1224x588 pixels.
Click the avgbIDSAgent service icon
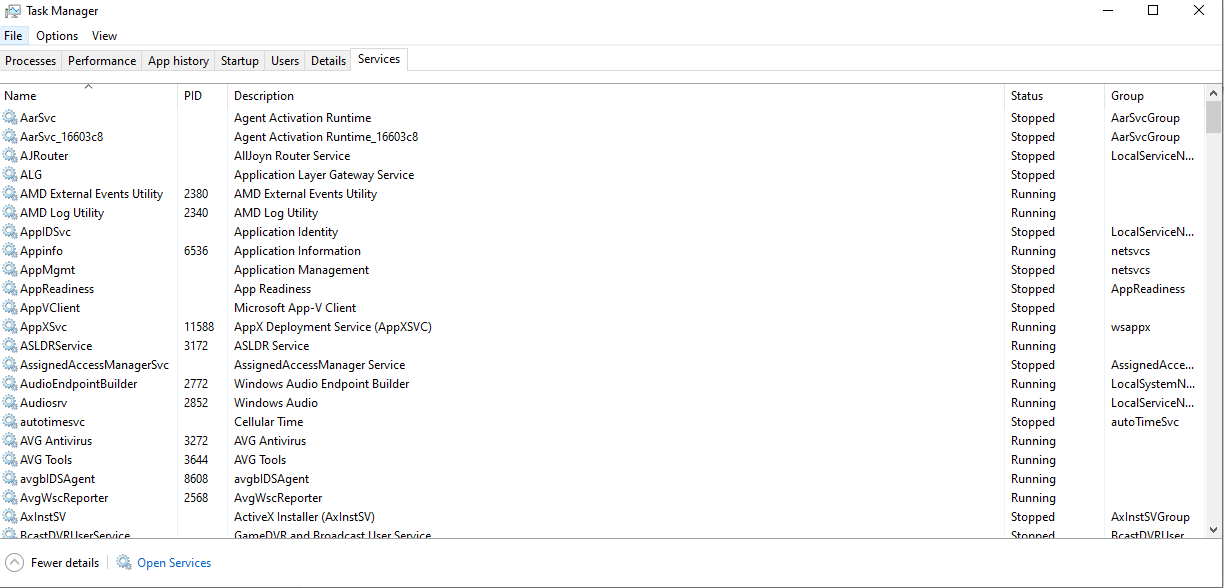(x=10, y=479)
